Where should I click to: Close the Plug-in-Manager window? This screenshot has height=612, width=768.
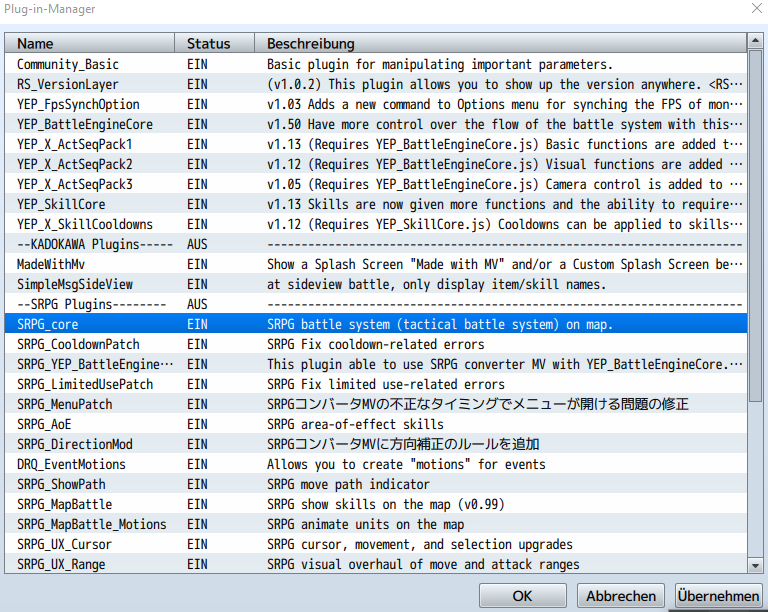tap(757, 8)
